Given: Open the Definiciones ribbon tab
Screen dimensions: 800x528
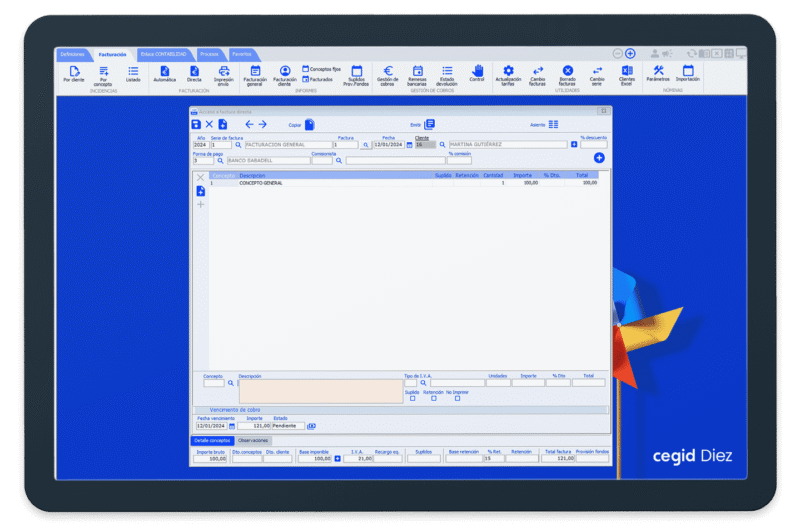Looking at the screenshot, I should click(73, 54).
